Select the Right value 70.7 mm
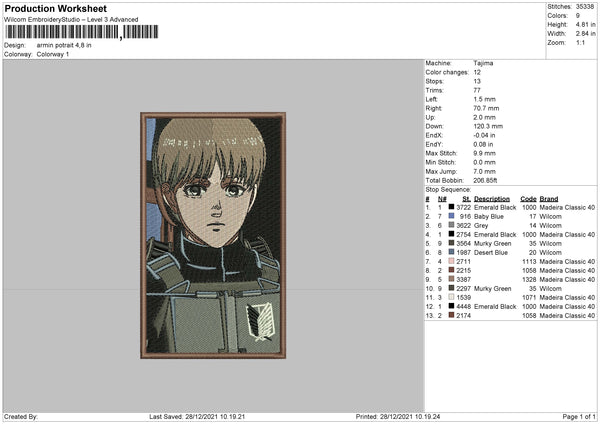The image size is (600, 424). point(486,108)
